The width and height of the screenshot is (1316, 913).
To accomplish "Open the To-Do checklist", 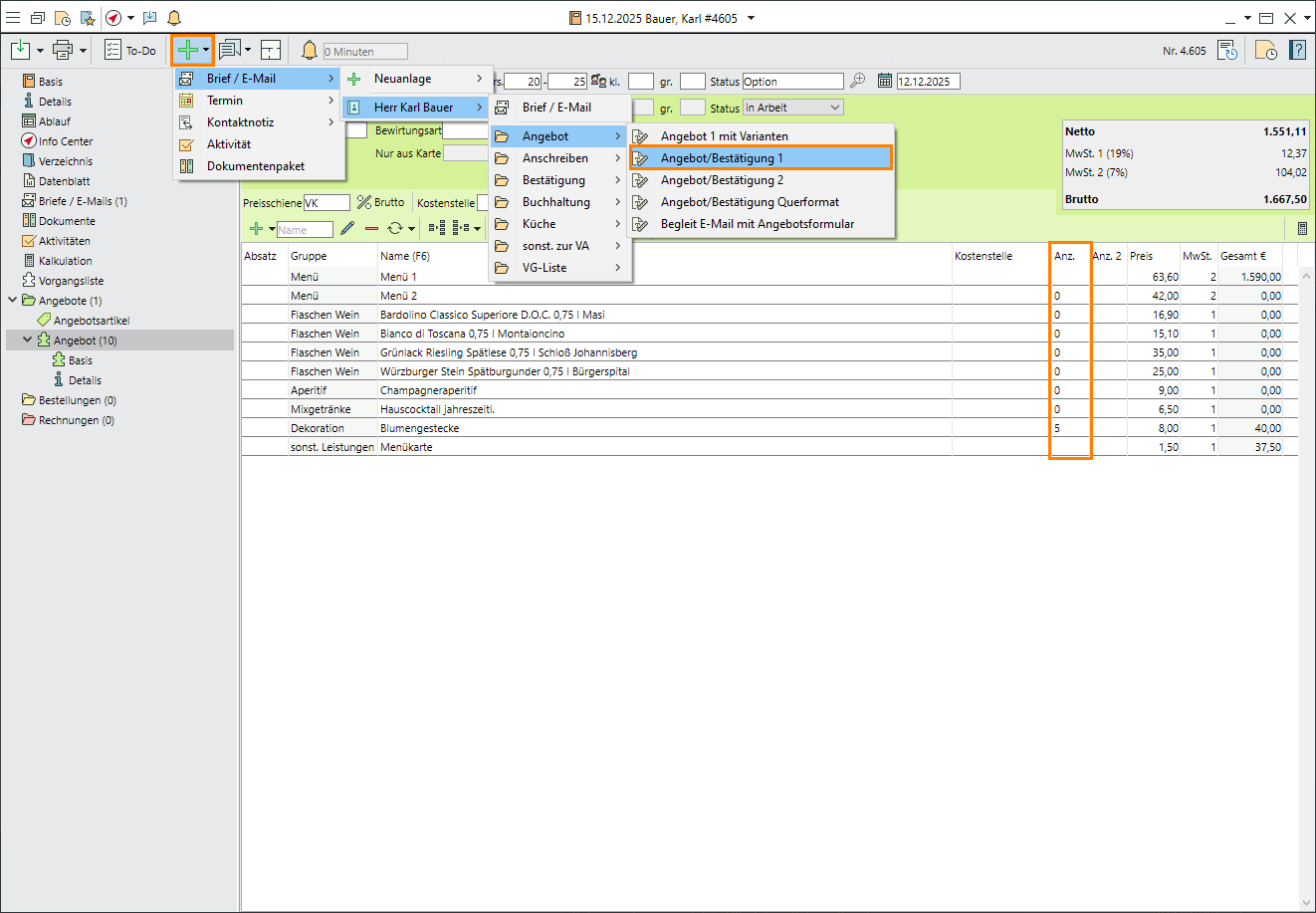I will [130, 50].
